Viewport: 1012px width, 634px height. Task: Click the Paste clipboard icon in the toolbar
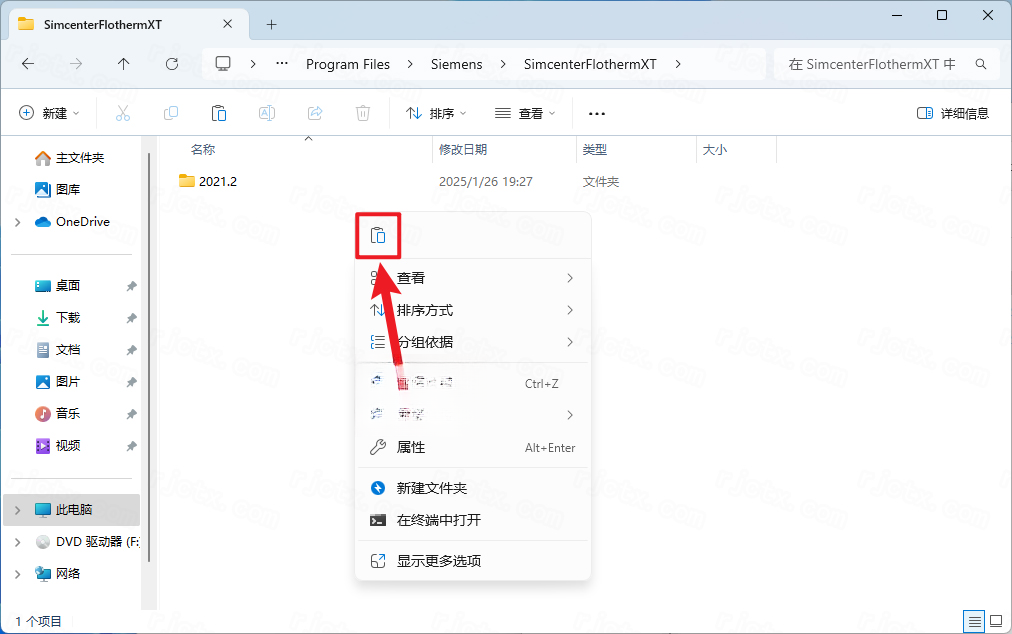click(x=219, y=114)
